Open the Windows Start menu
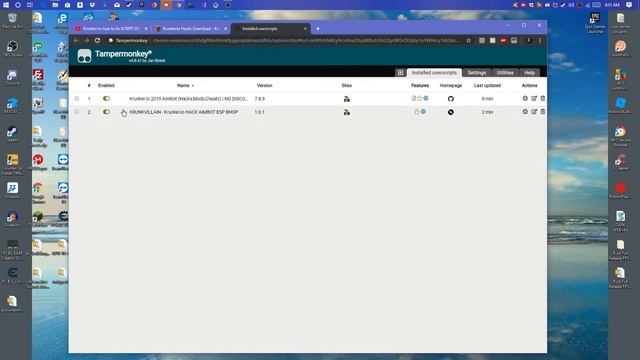 pos(6,5)
